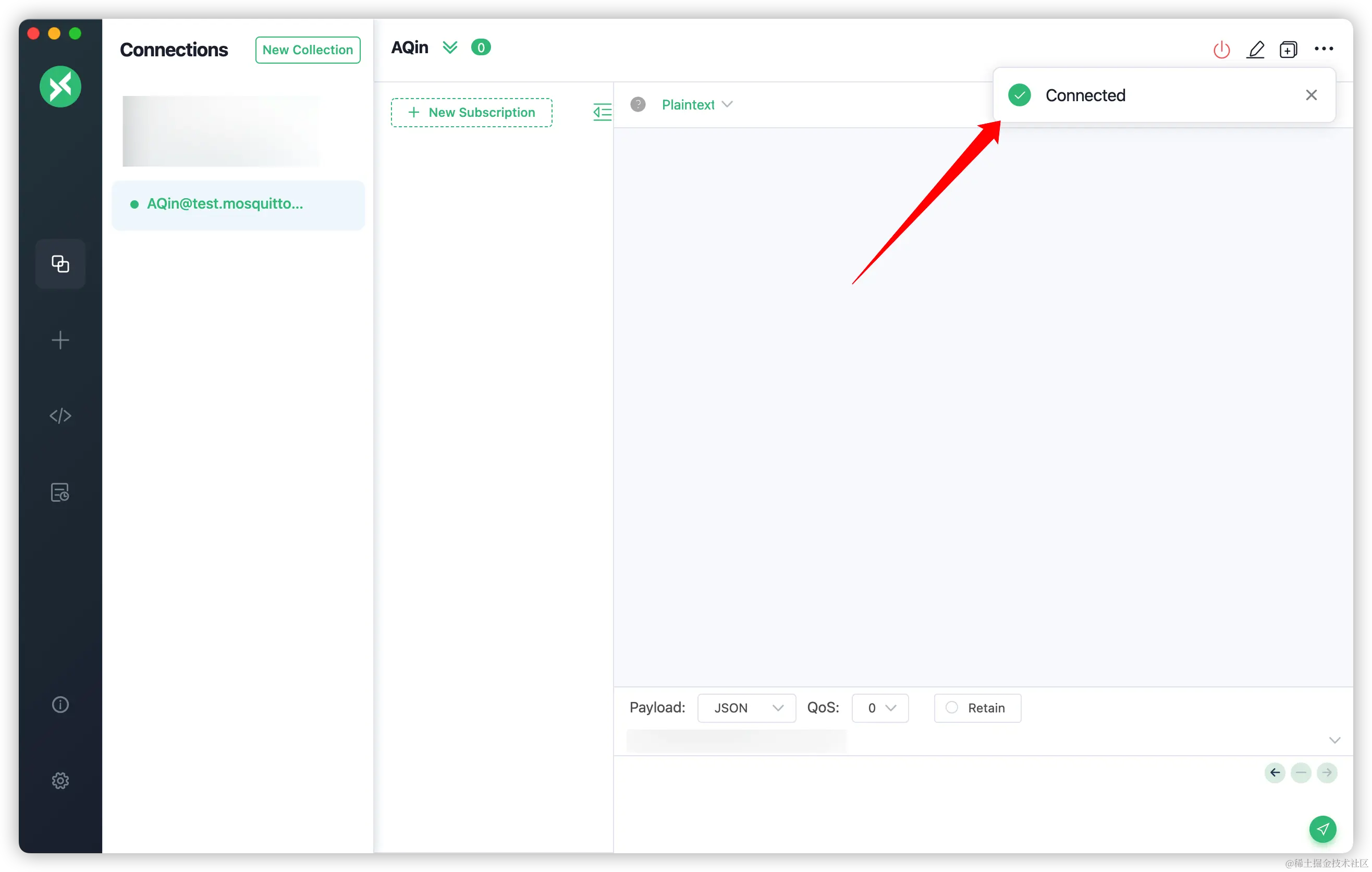
Task: Open the Payload JSON dropdown
Action: [x=746, y=708]
